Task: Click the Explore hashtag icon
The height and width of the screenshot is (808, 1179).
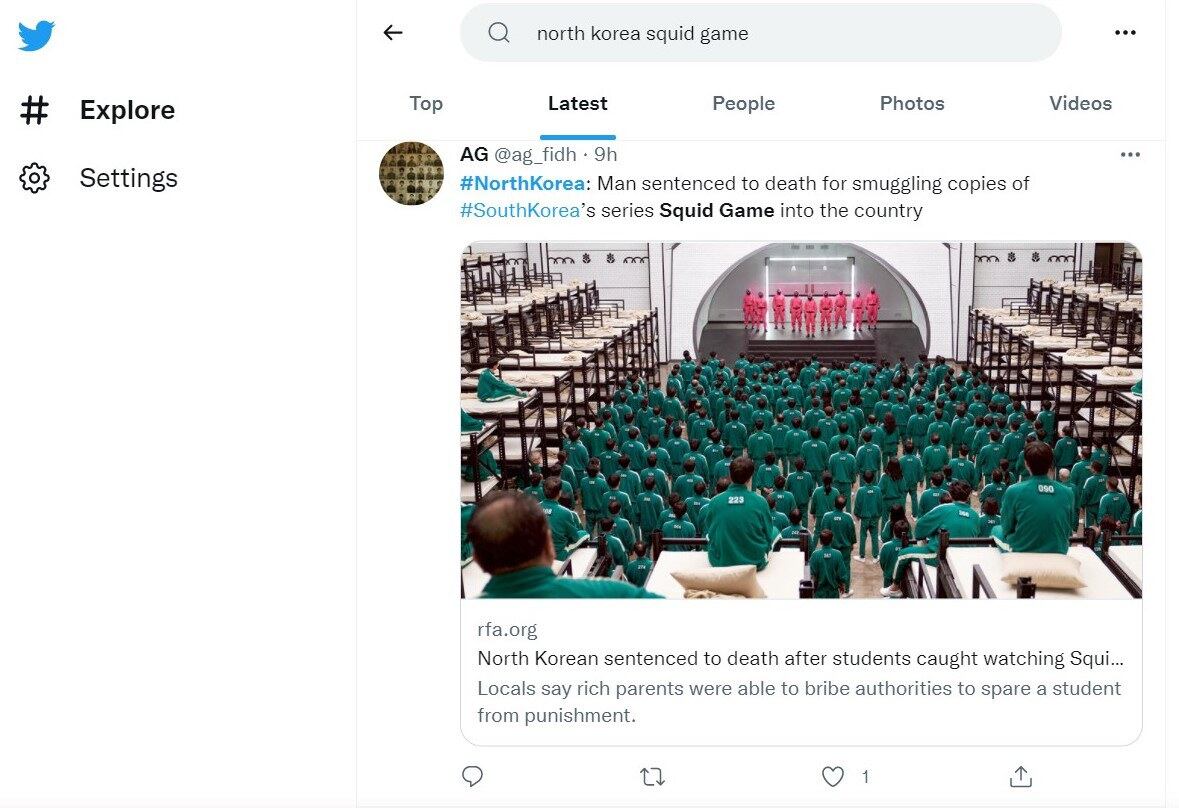Action: [35, 110]
